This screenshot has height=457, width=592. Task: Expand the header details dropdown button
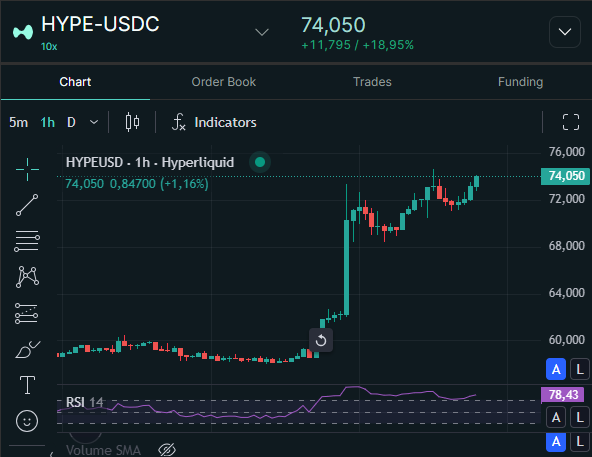click(565, 32)
